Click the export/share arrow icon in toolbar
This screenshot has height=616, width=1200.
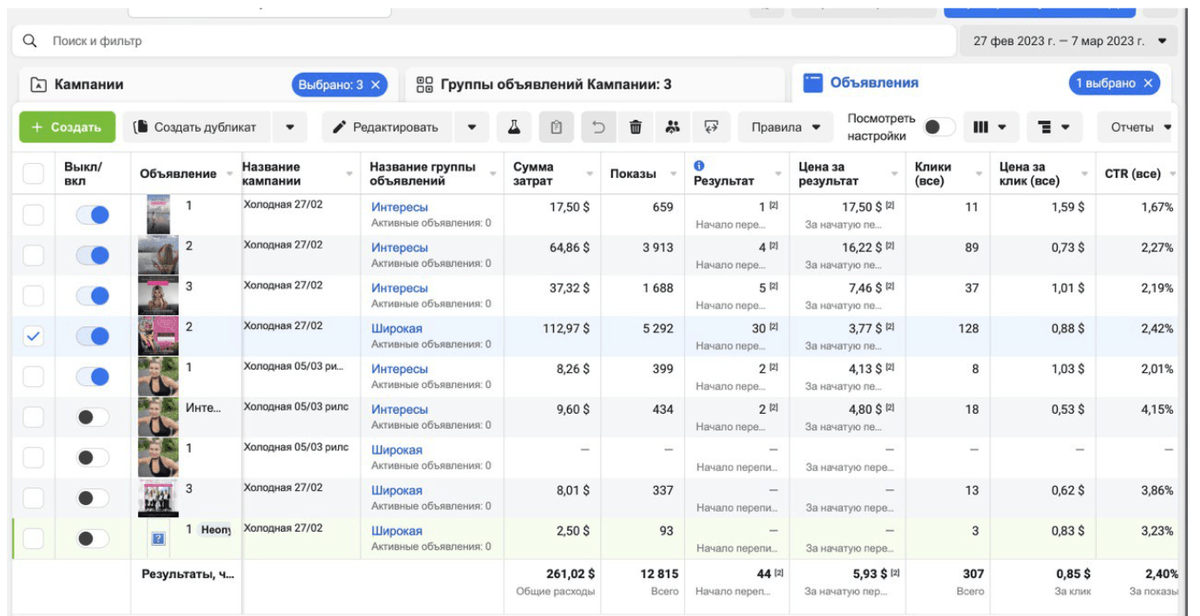point(711,127)
